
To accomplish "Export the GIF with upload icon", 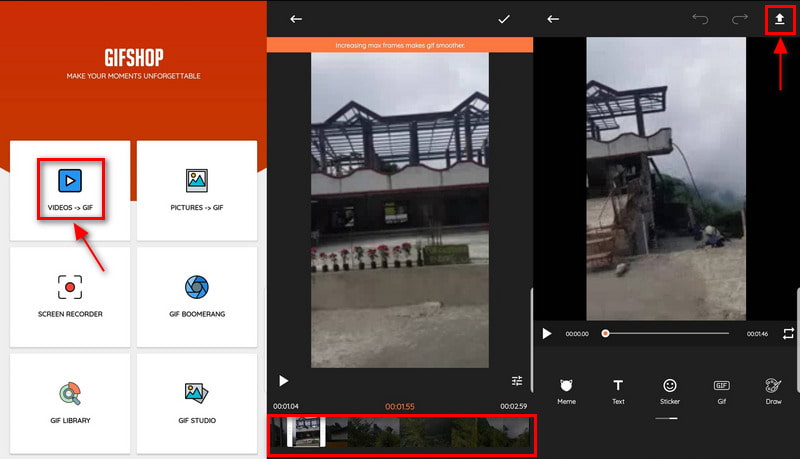I will (x=780, y=19).
